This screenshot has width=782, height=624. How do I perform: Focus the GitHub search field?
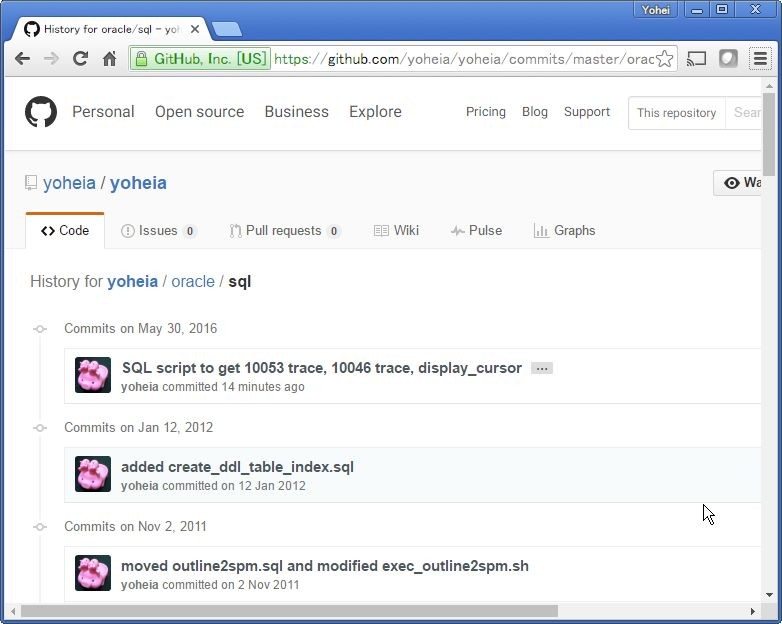tap(744, 113)
